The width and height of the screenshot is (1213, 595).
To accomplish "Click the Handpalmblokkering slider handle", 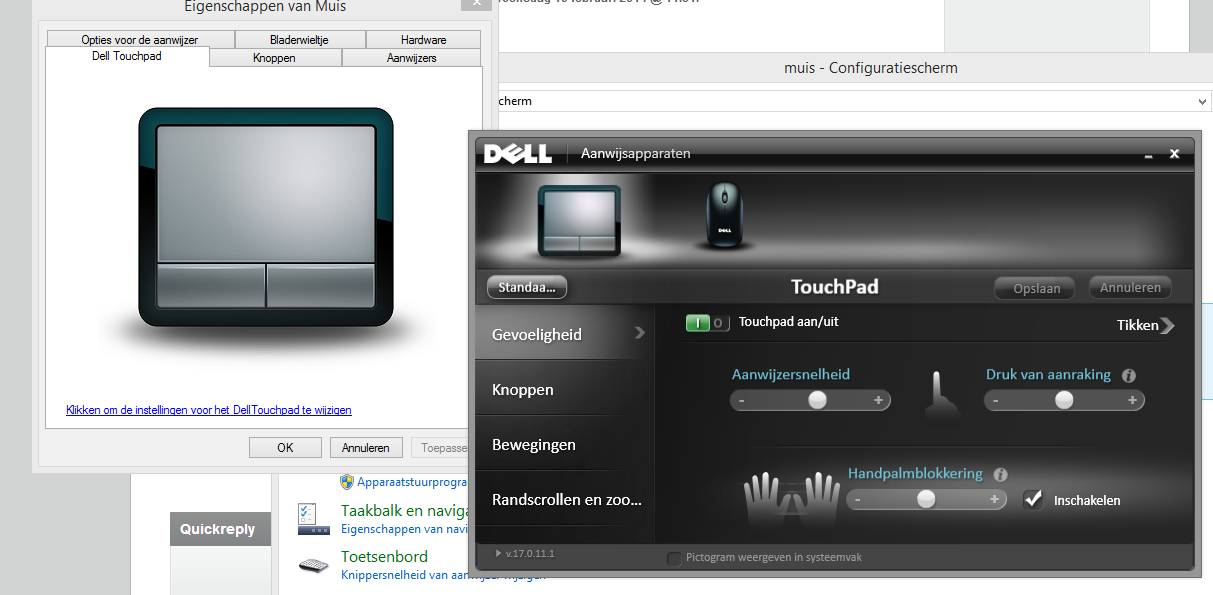I will 926,499.
